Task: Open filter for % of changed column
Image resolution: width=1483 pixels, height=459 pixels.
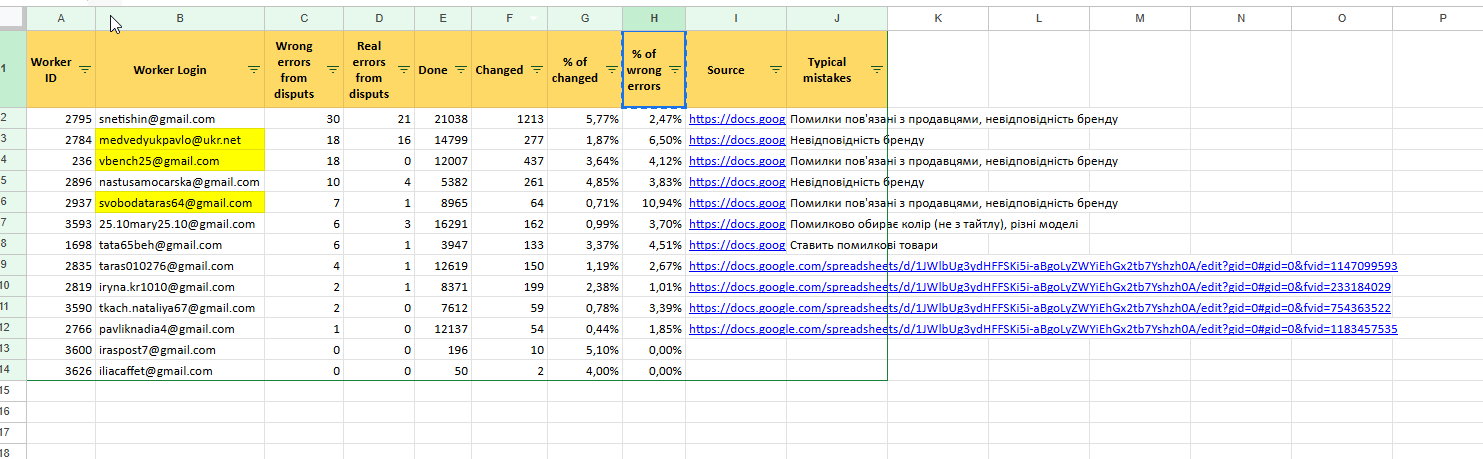Action: (x=612, y=70)
